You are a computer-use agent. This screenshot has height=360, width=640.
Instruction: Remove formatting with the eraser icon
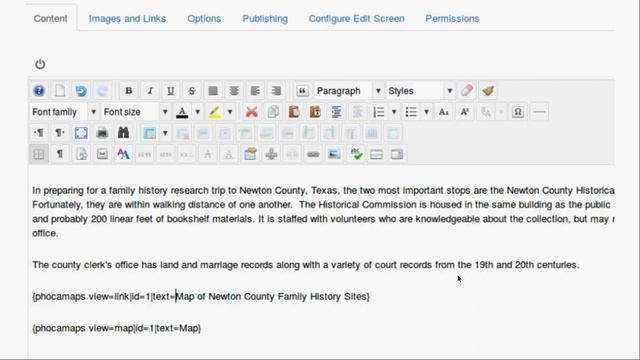[467, 91]
